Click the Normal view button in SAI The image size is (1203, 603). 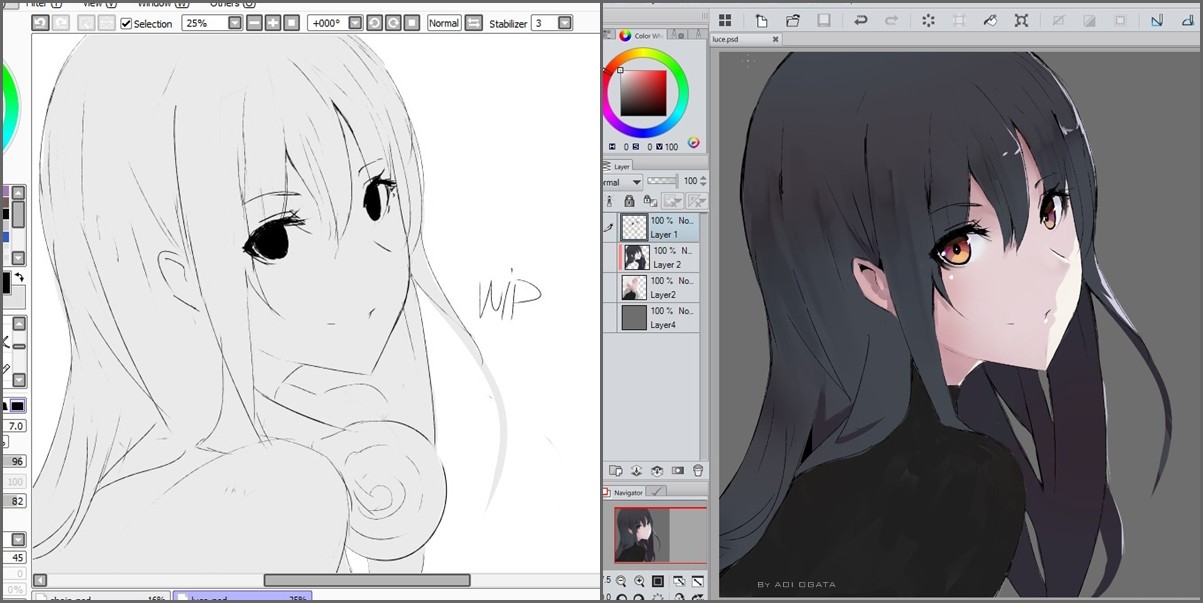[444, 22]
